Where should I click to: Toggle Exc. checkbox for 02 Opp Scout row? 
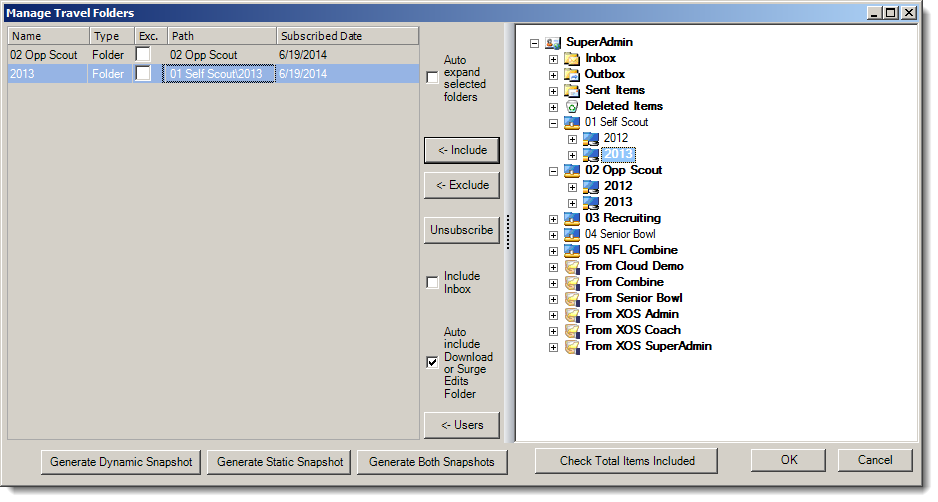click(143, 54)
